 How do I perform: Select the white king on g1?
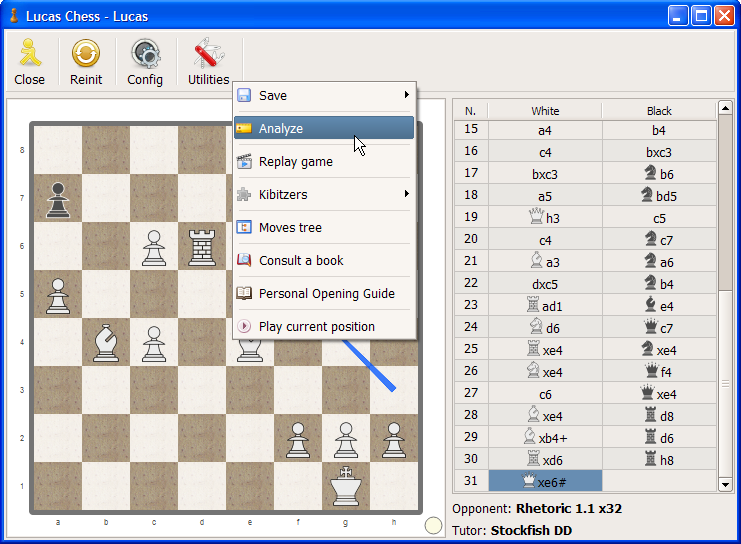click(346, 486)
